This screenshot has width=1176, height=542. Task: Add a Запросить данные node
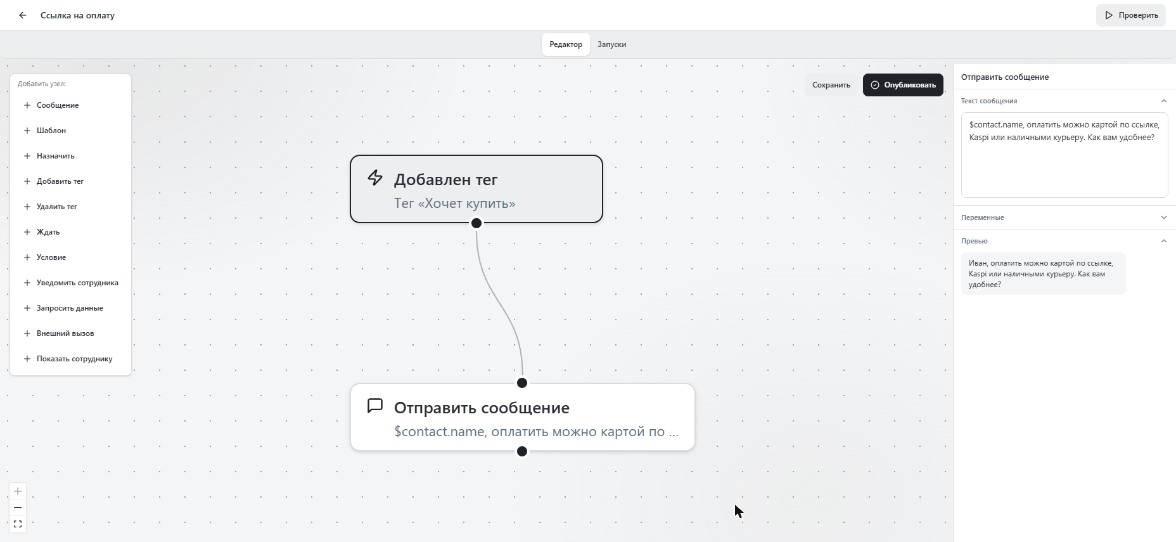coord(70,308)
